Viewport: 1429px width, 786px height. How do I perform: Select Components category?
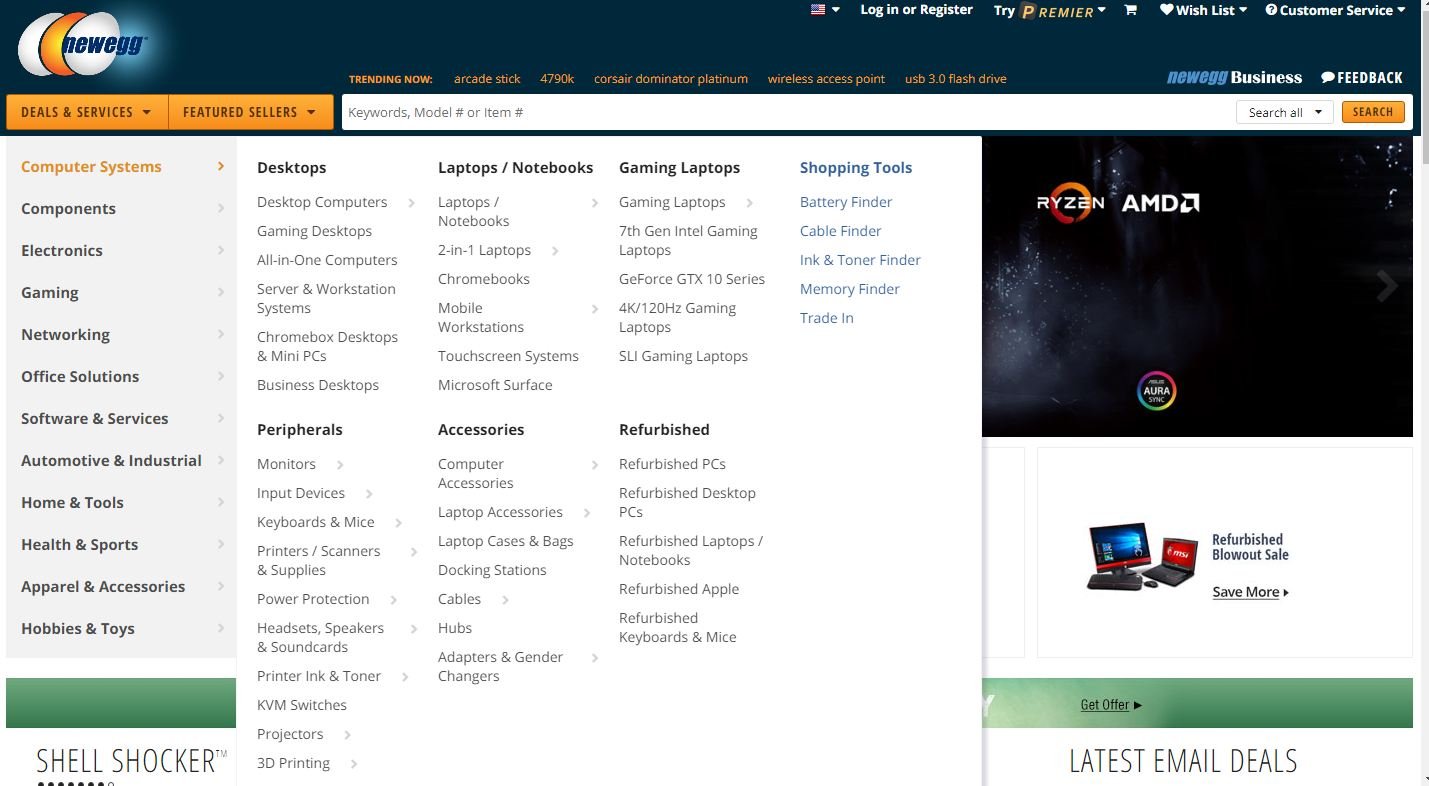click(121, 209)
